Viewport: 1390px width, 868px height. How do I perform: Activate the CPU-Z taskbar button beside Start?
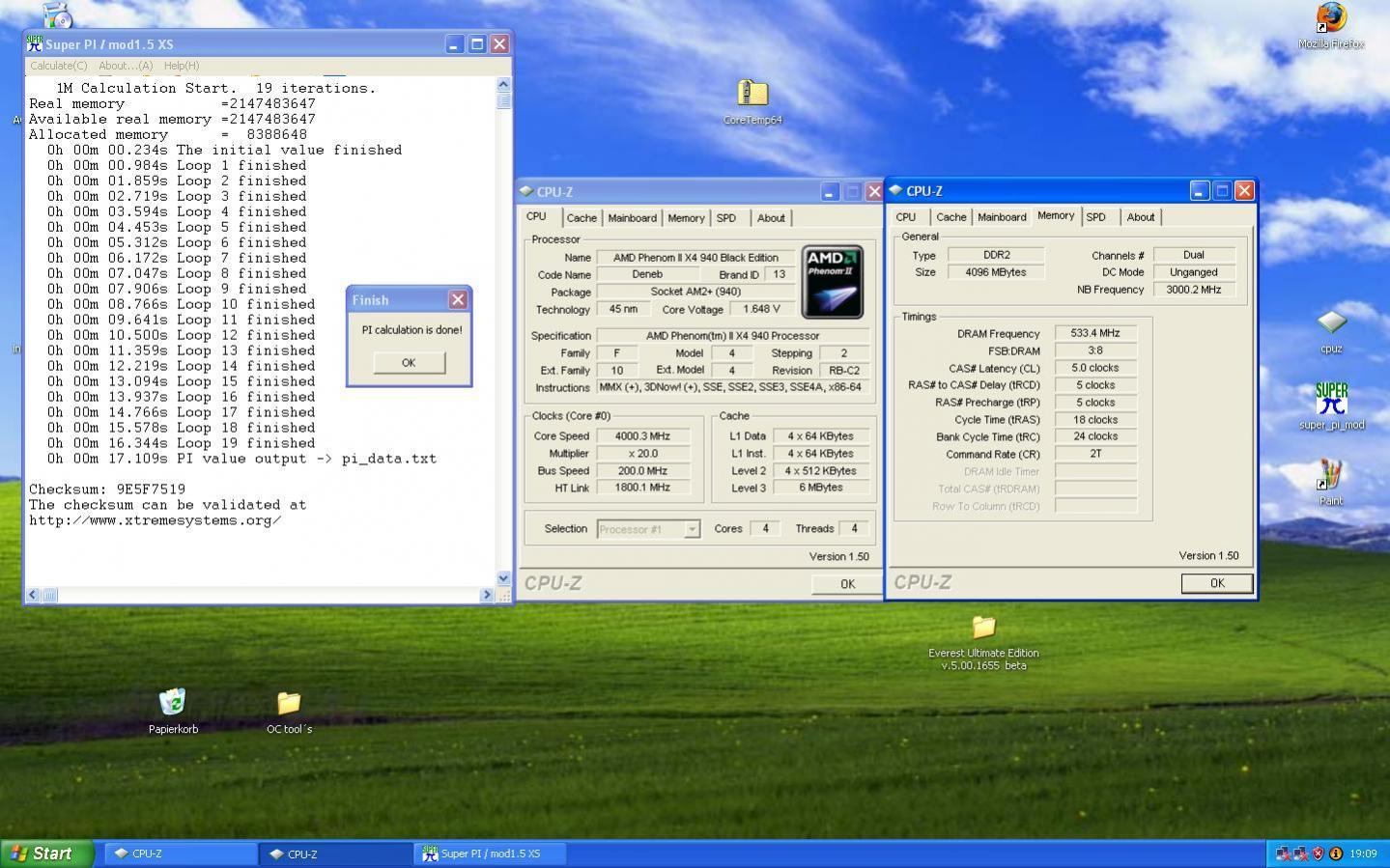(181, 854)
